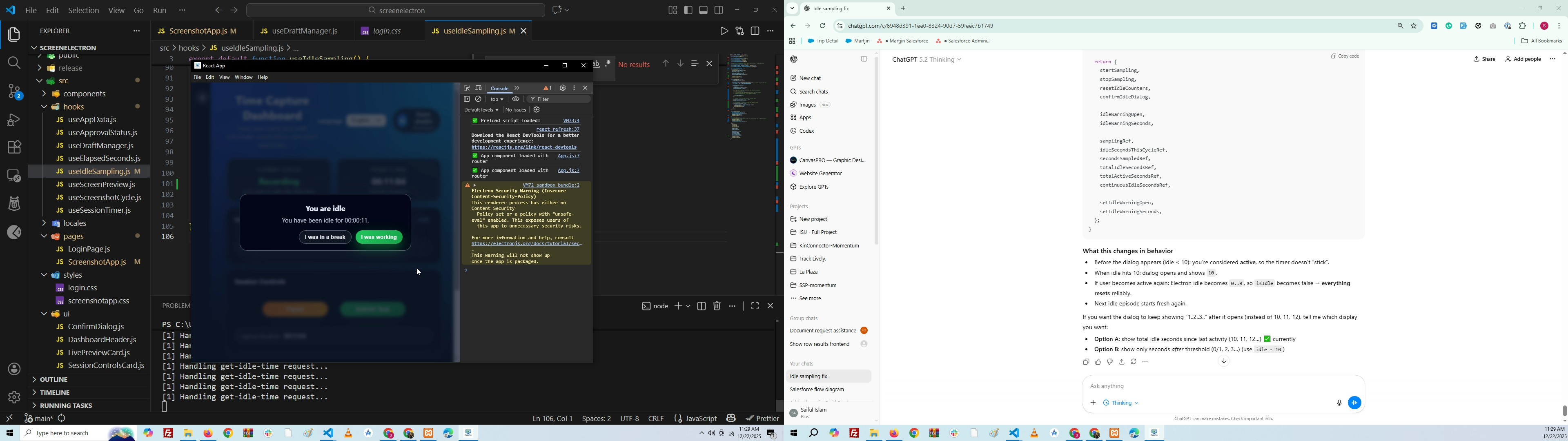Toggle the live expression eye icon in the console
The height and width of the screenshot is (441, 1568).
516,99
